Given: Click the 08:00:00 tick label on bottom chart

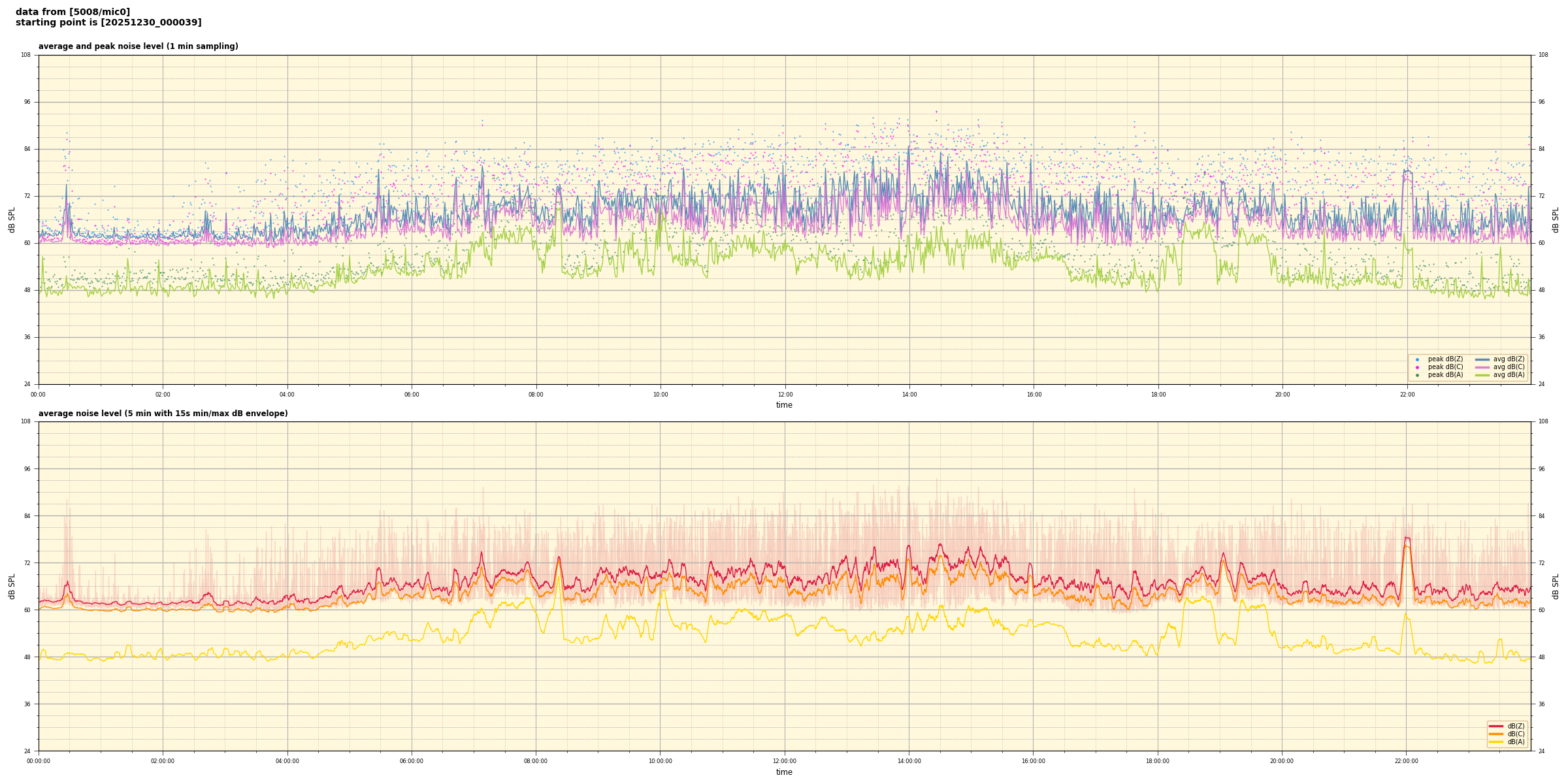Looking at the screenshot, I should click(536, 761).
